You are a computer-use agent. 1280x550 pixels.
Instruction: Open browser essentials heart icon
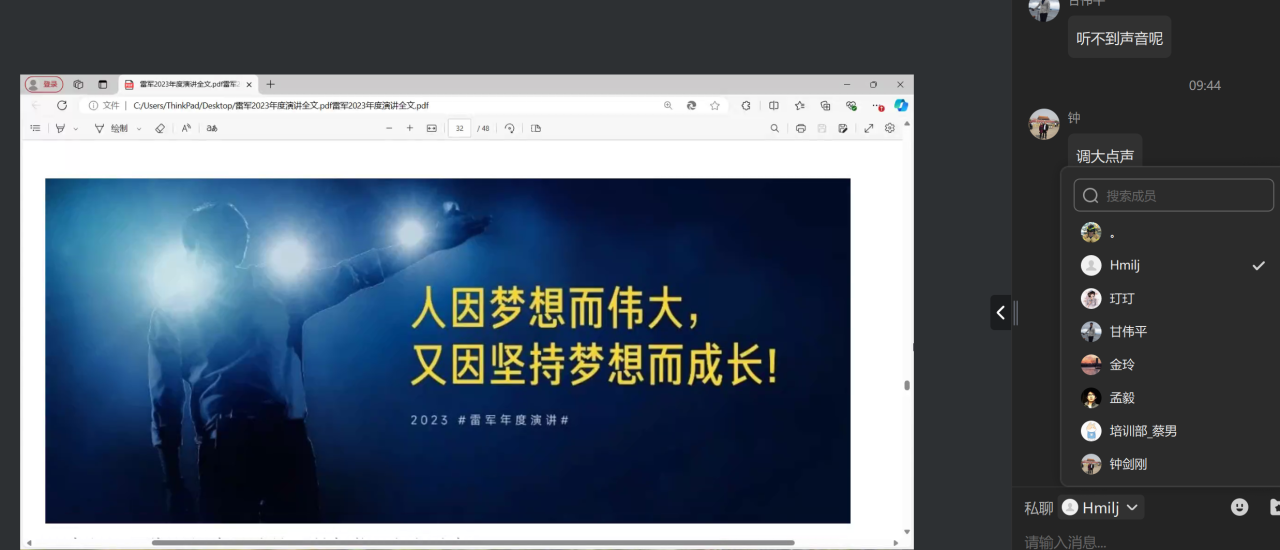pos(851,105)
